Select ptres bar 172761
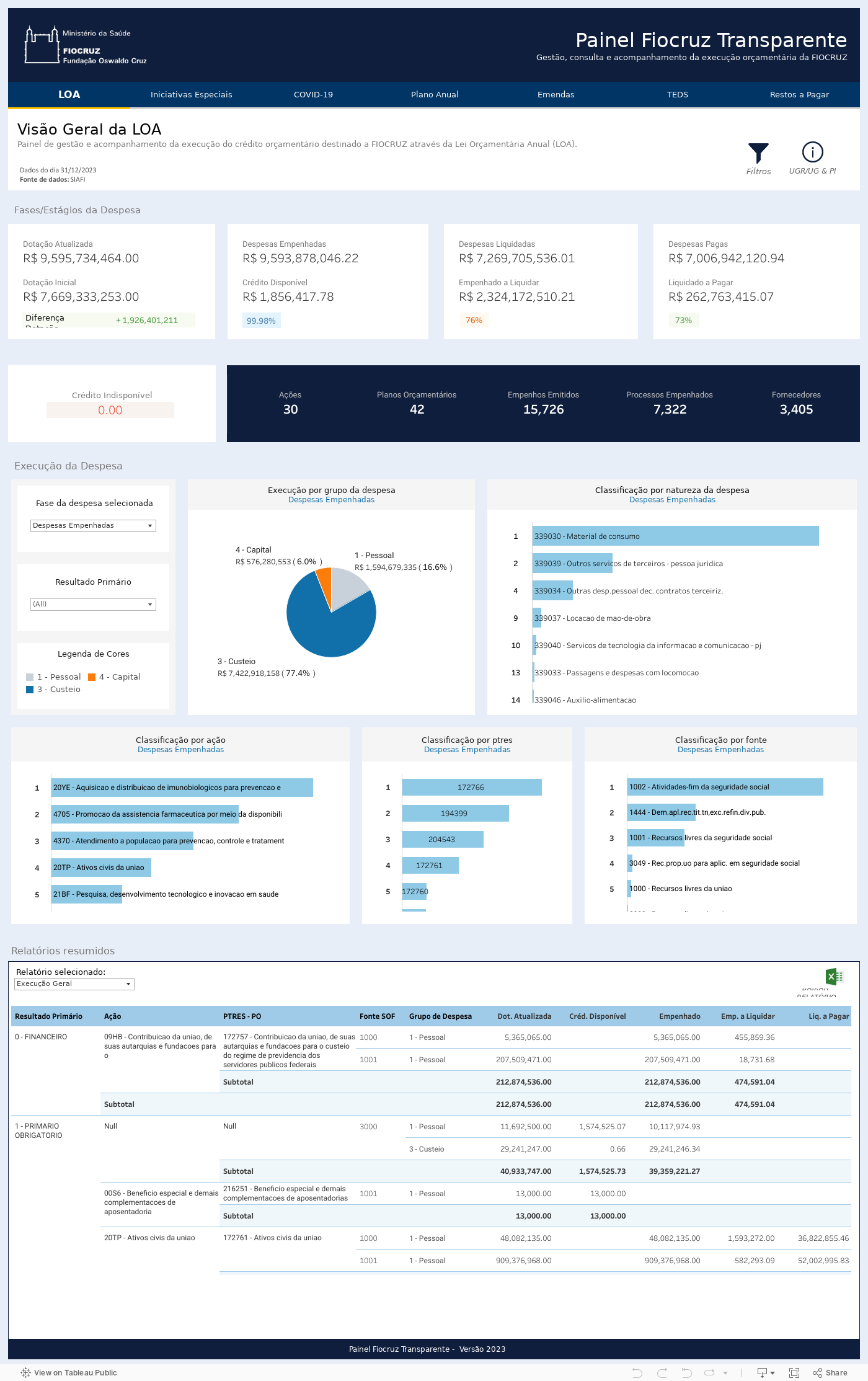 (430, 866)
